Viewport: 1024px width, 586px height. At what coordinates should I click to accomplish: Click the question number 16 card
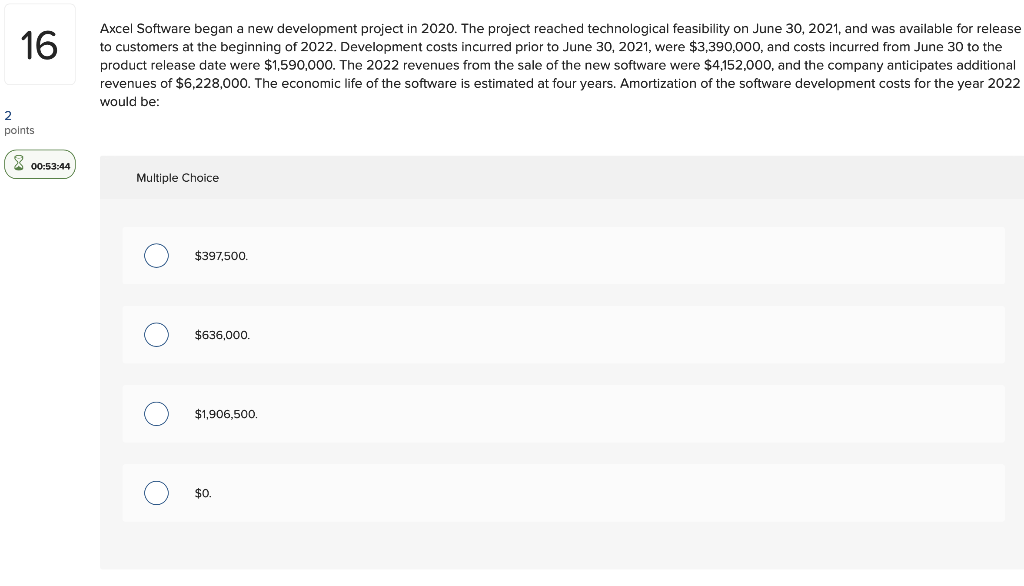tap(40, 43)
